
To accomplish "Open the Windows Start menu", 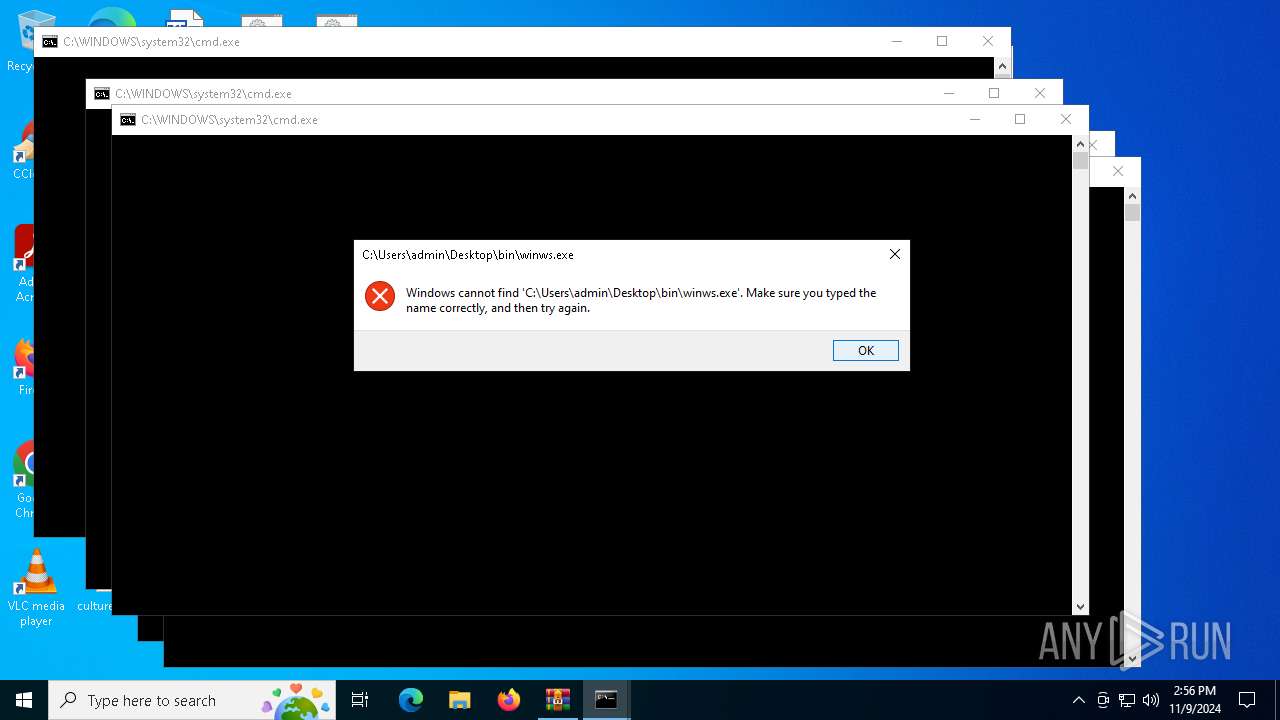I will point(24,700).
